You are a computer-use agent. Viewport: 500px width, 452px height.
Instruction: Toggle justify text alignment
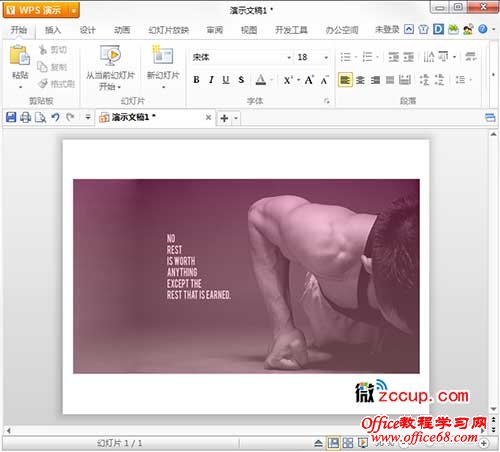(x=390, y=80)
